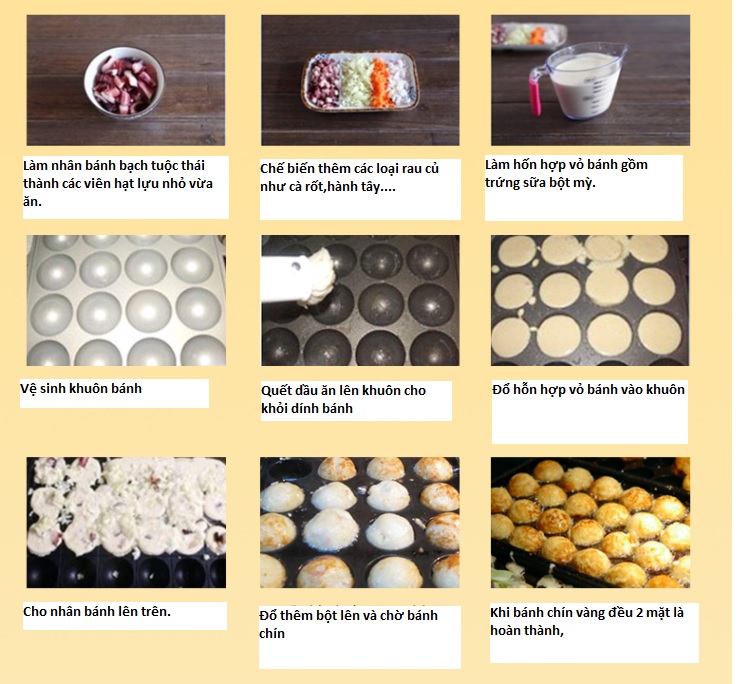748x684 pixels.
Task: Click the 'Cho nhân bánh lên trên' caption
Action: tap(96, 611)
